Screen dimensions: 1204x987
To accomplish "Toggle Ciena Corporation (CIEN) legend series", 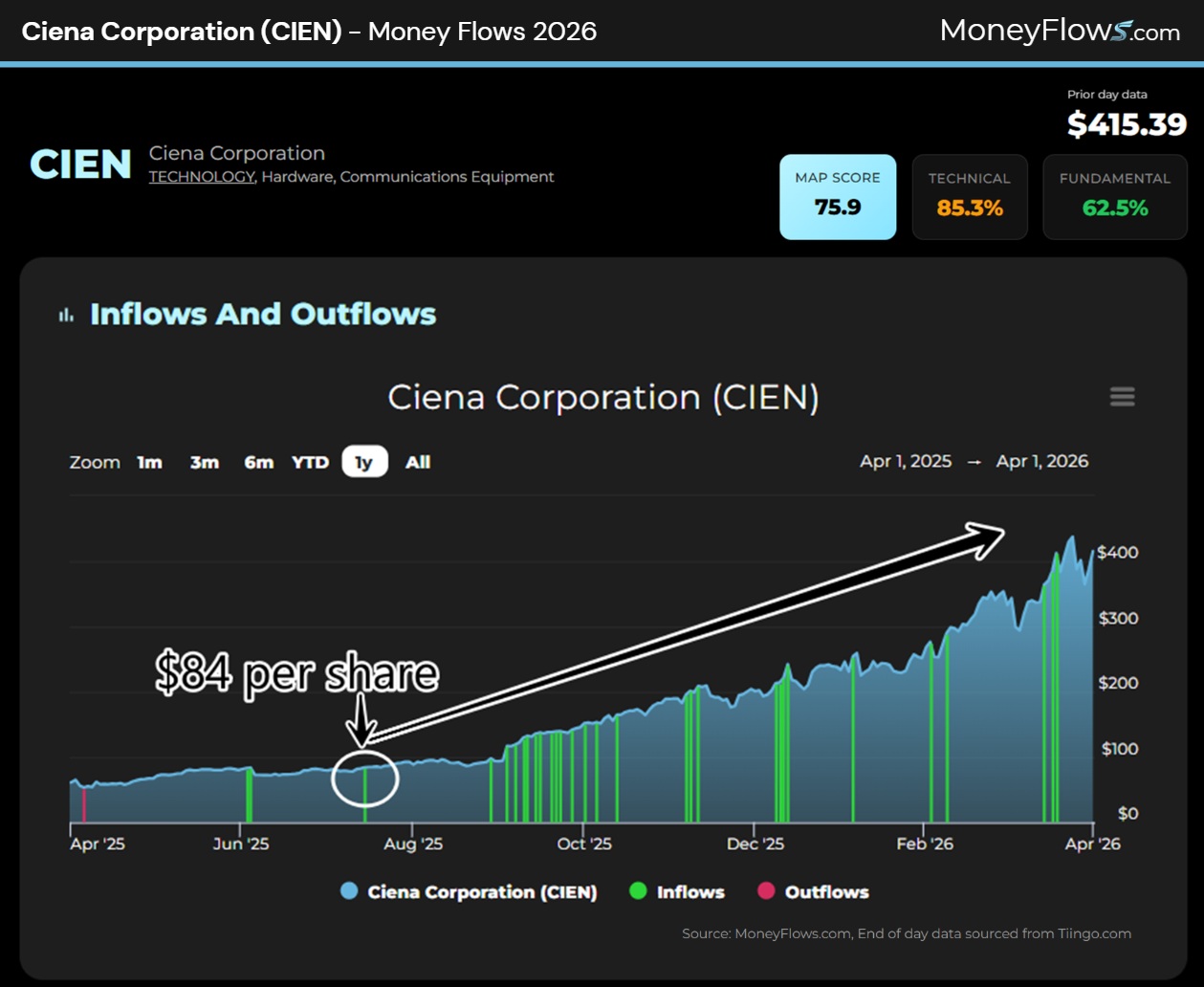I will tap(469, 892).
